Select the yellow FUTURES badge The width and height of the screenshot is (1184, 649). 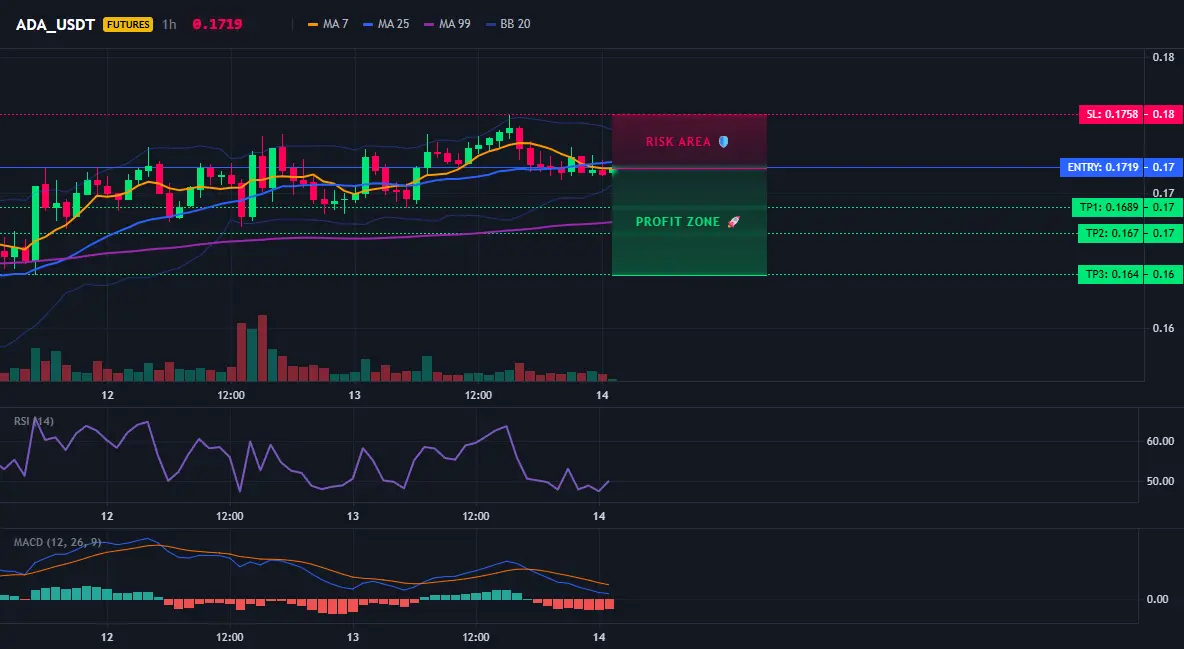[128, 24]
